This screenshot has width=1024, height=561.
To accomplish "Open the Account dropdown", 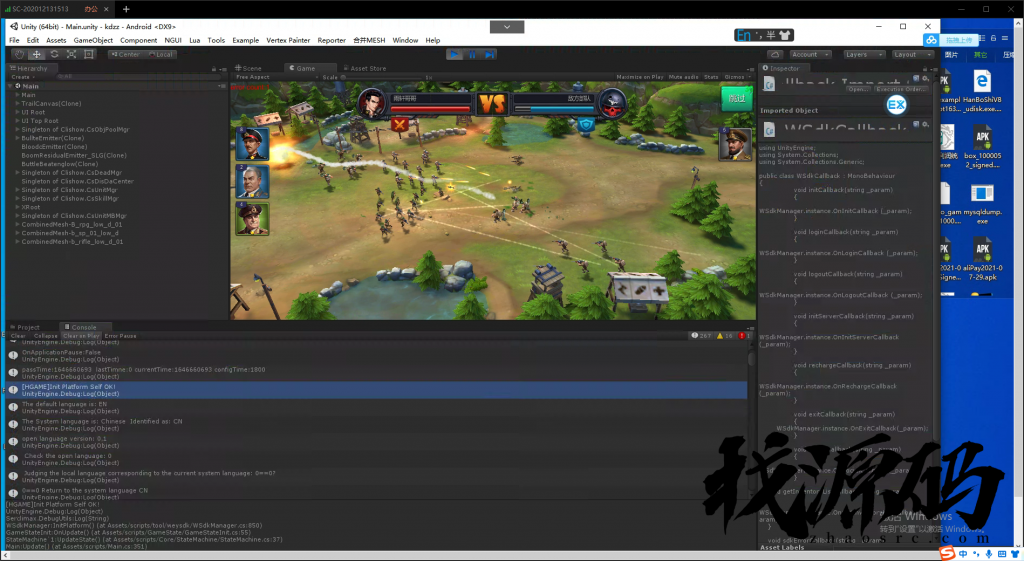I will pos(810,54).
